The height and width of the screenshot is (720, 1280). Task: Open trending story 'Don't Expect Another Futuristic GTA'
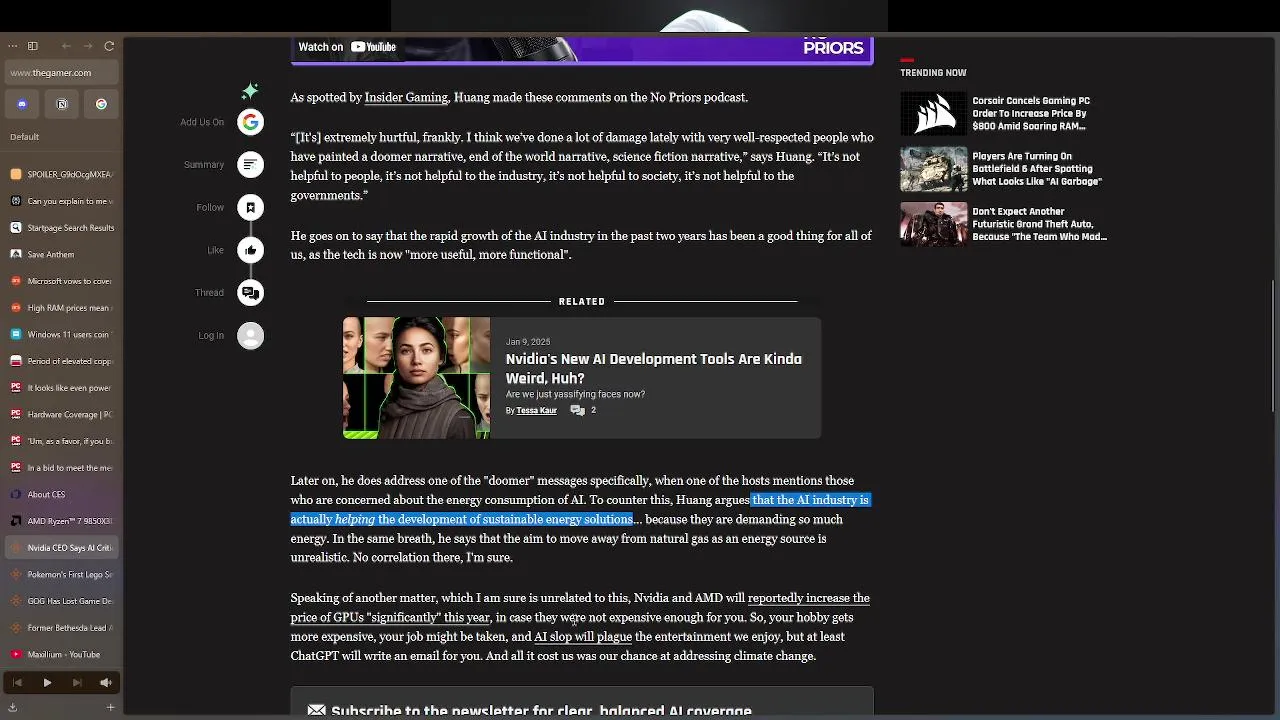click(1039, 224)
